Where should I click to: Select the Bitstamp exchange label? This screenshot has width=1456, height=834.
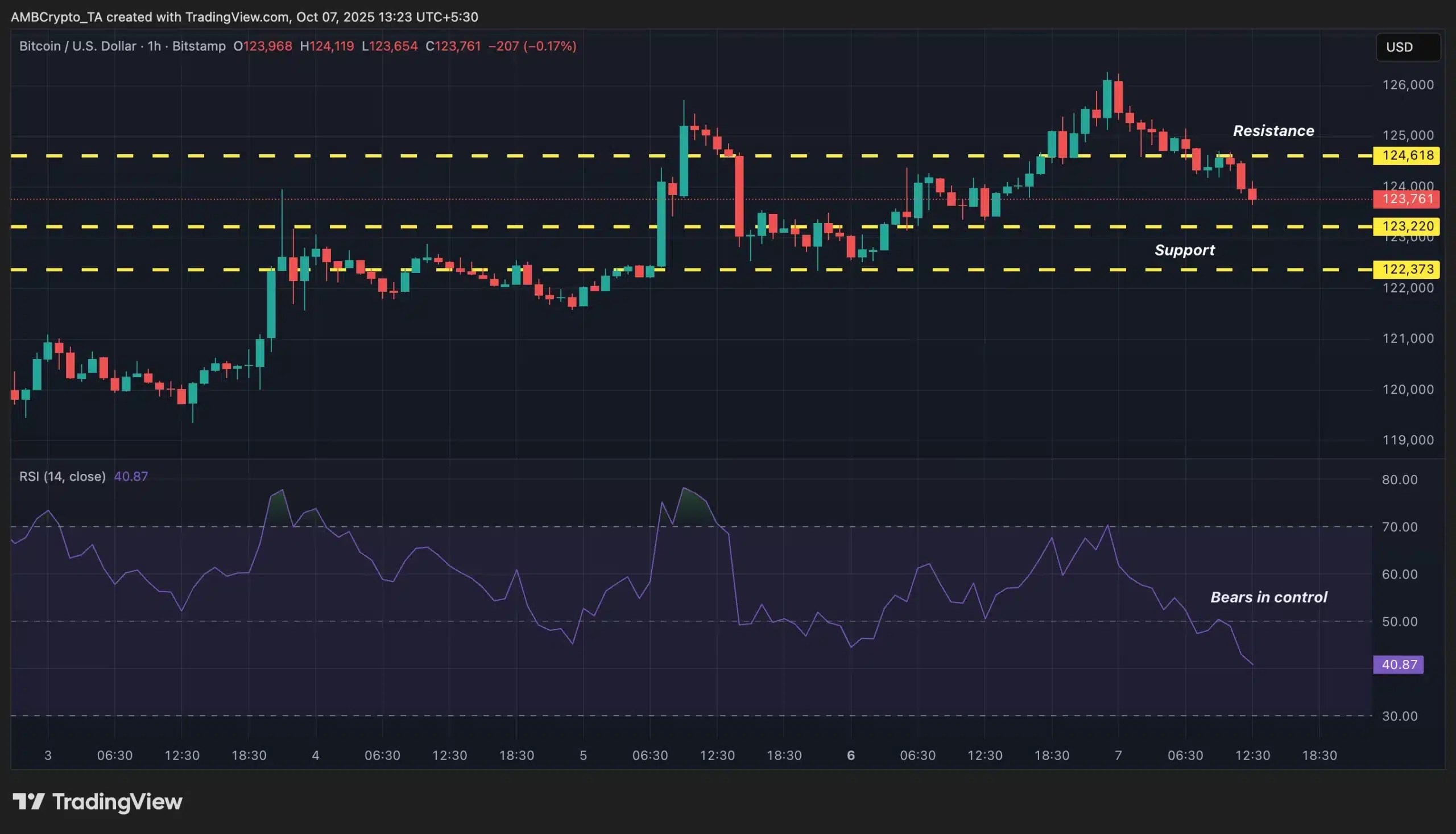pyautogui.click(x=199, y=46)
